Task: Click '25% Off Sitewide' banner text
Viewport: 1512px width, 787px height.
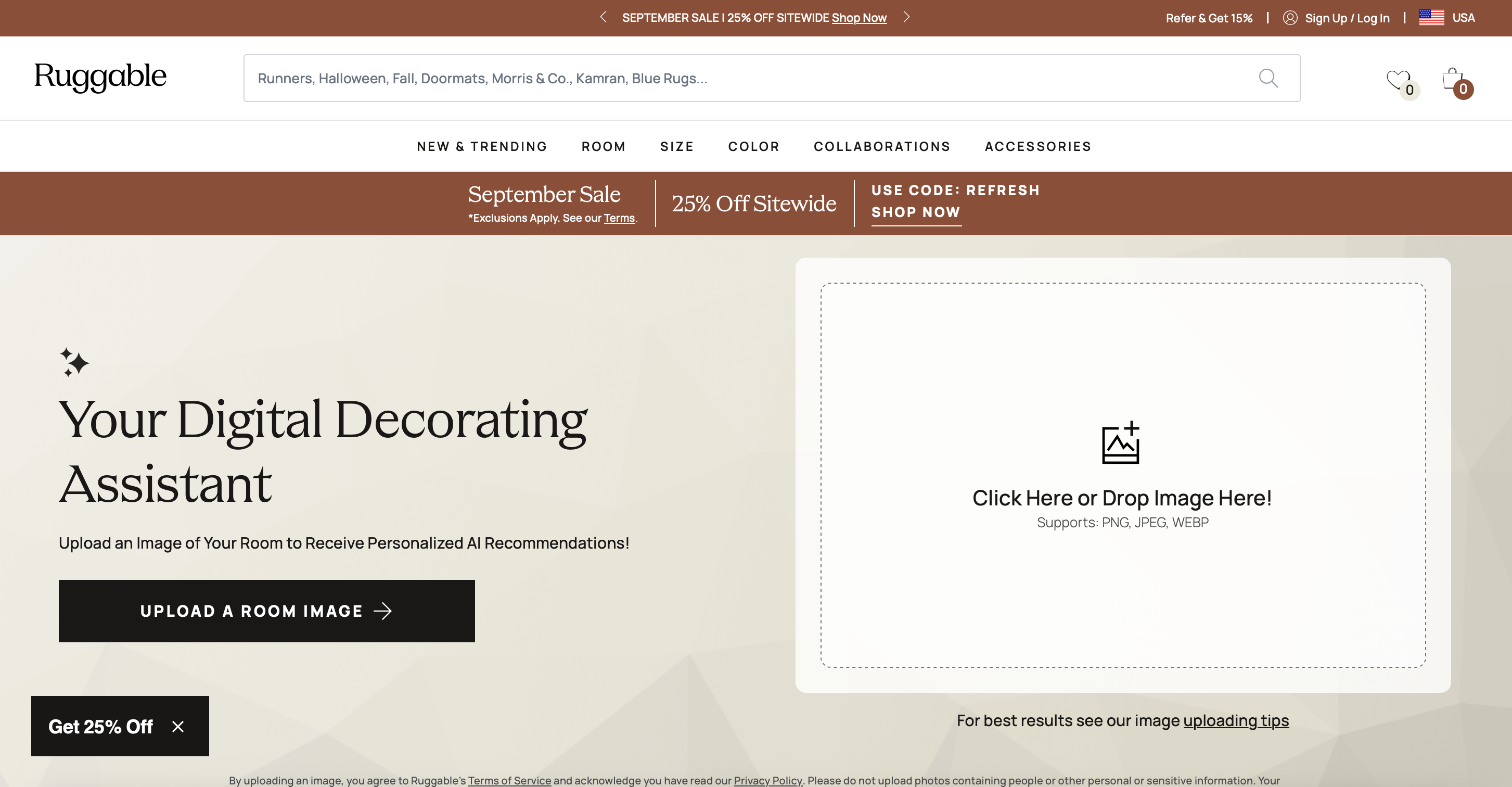Action: pyautogui.click(x=753, y=204)
